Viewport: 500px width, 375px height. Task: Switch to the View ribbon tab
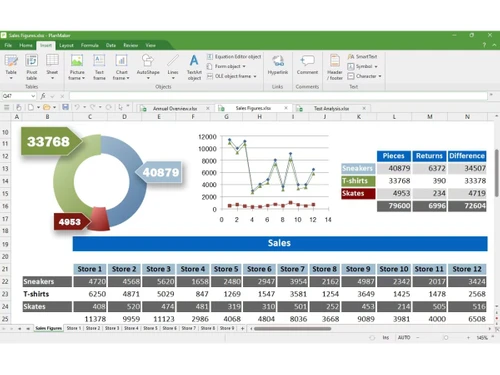[x=150, y=45]
